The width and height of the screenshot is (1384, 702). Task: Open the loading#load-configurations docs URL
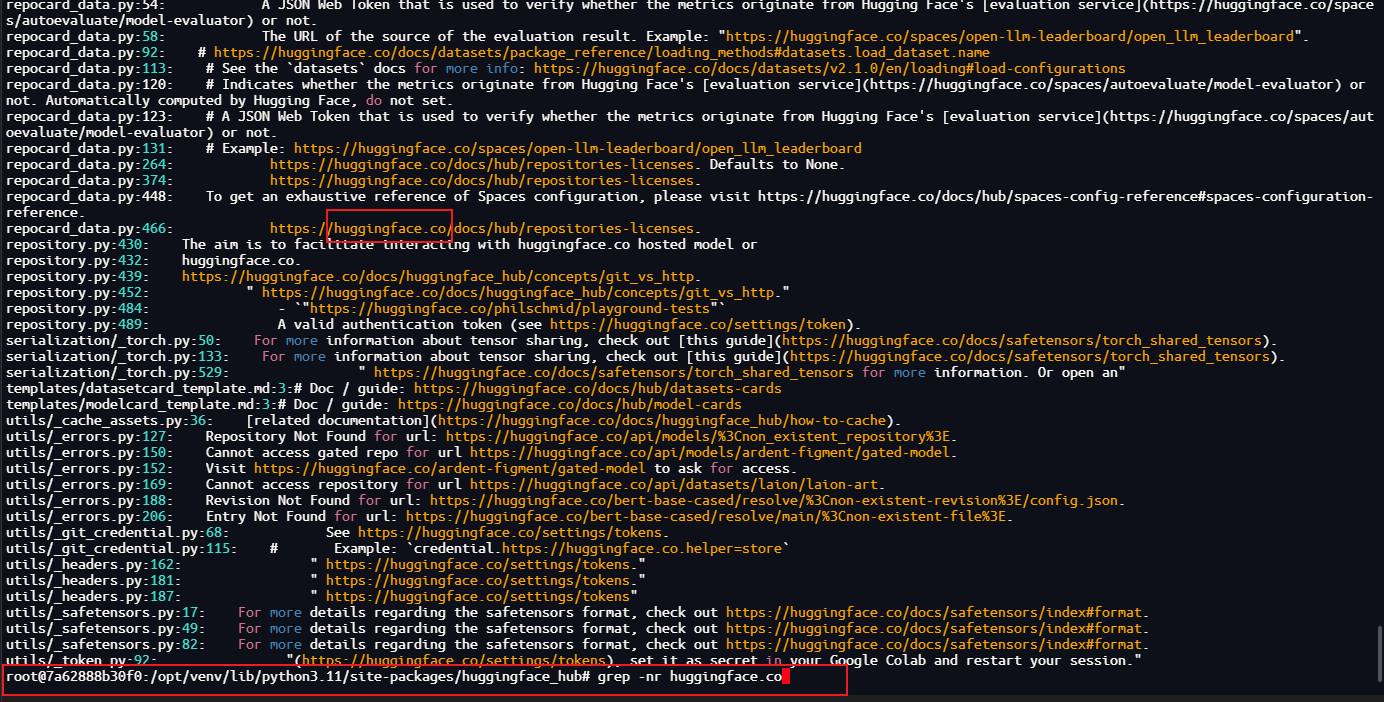830,68
